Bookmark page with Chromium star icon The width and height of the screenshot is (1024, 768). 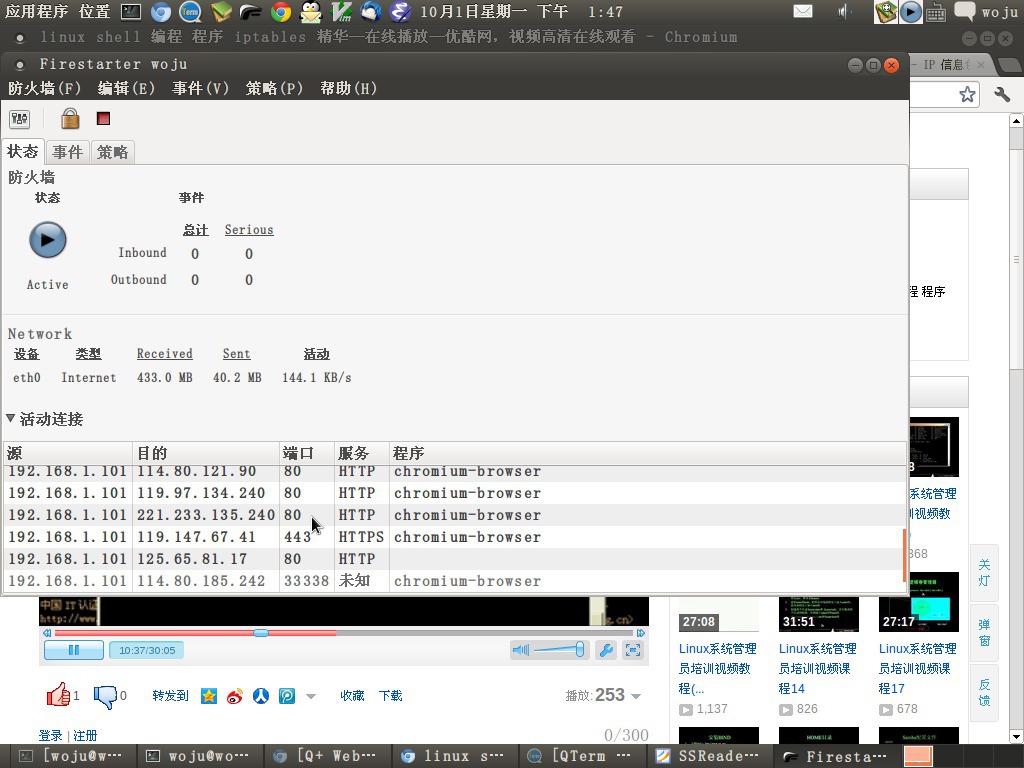click(967, 95)
